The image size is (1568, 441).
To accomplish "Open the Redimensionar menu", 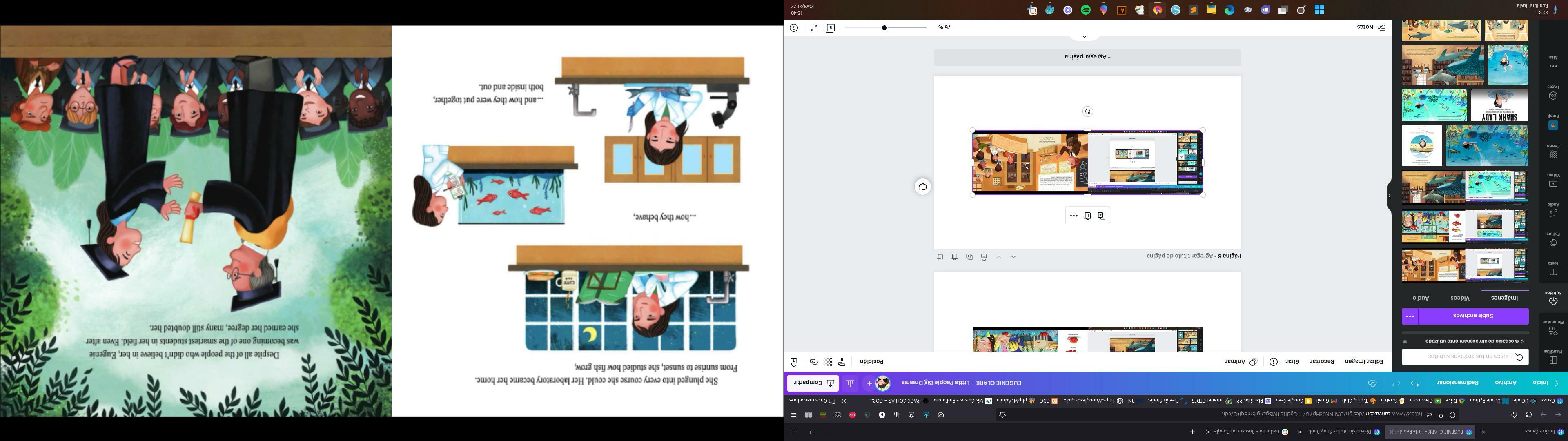I will [1458, 383].
